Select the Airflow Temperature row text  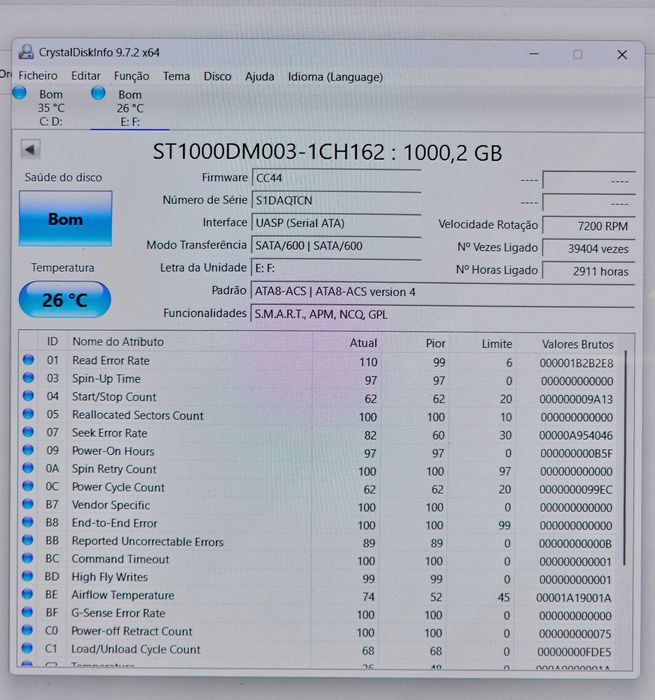pyautogui.click(x=122, y=595)
